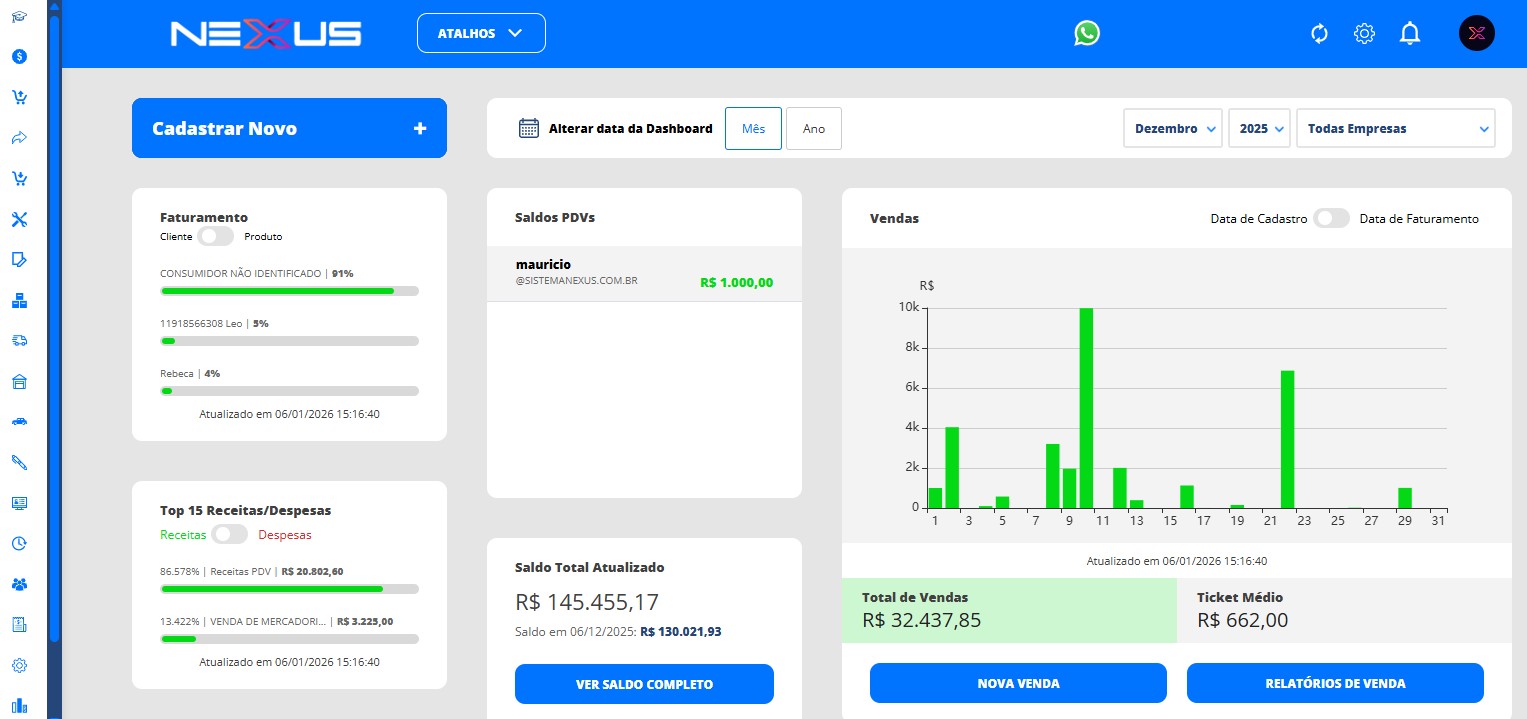Open the dollar coin icon in sidebar
This screenshot has height=719, width=1527.
[19, 56]
